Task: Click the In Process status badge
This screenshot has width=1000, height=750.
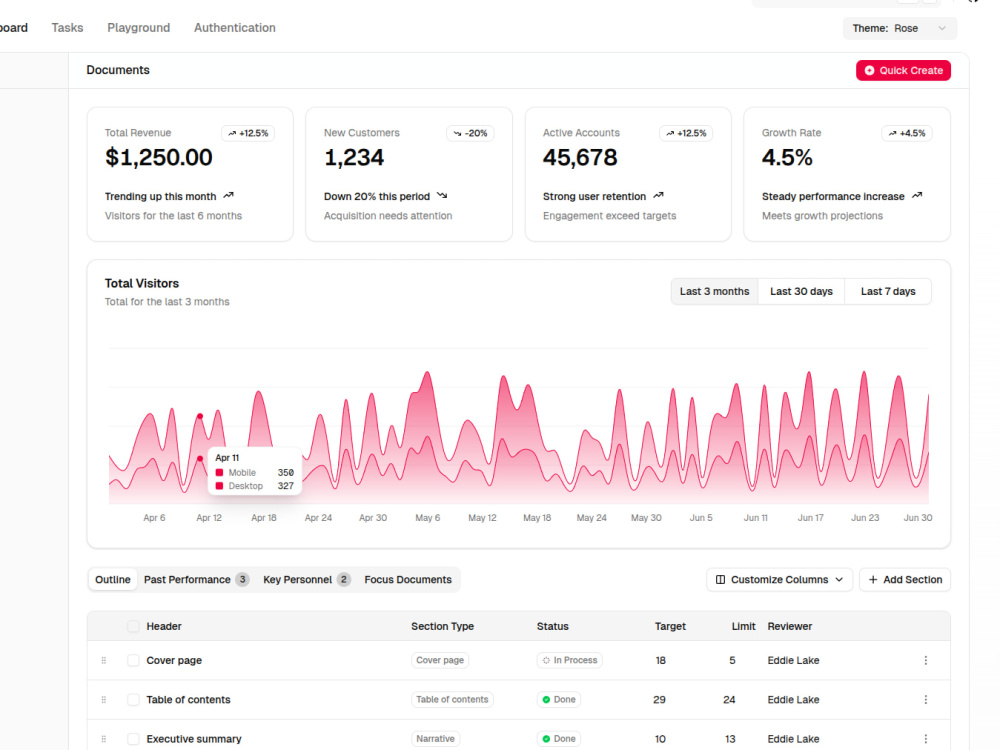Action: point(570,661)
